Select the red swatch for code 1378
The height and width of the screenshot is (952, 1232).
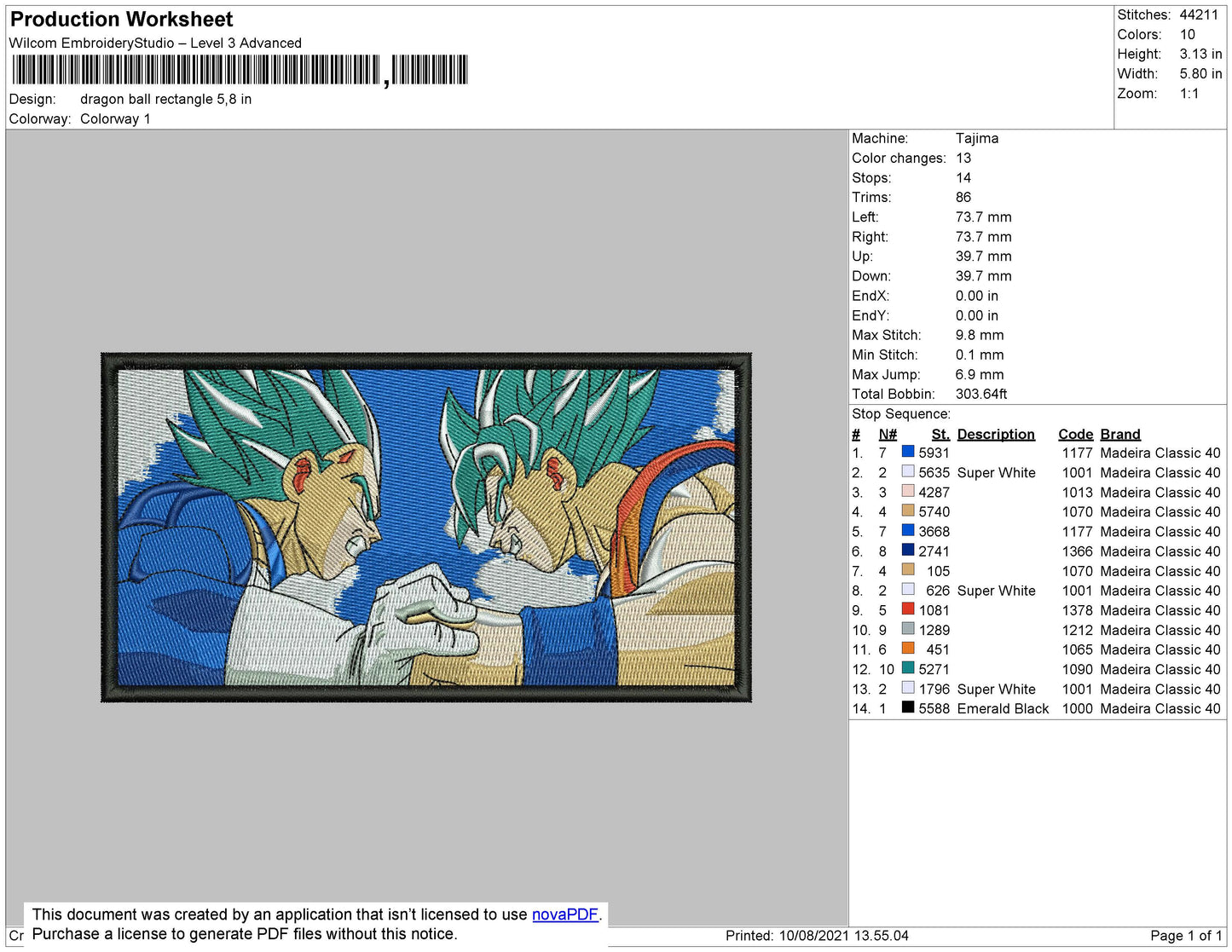pos(908,609)
